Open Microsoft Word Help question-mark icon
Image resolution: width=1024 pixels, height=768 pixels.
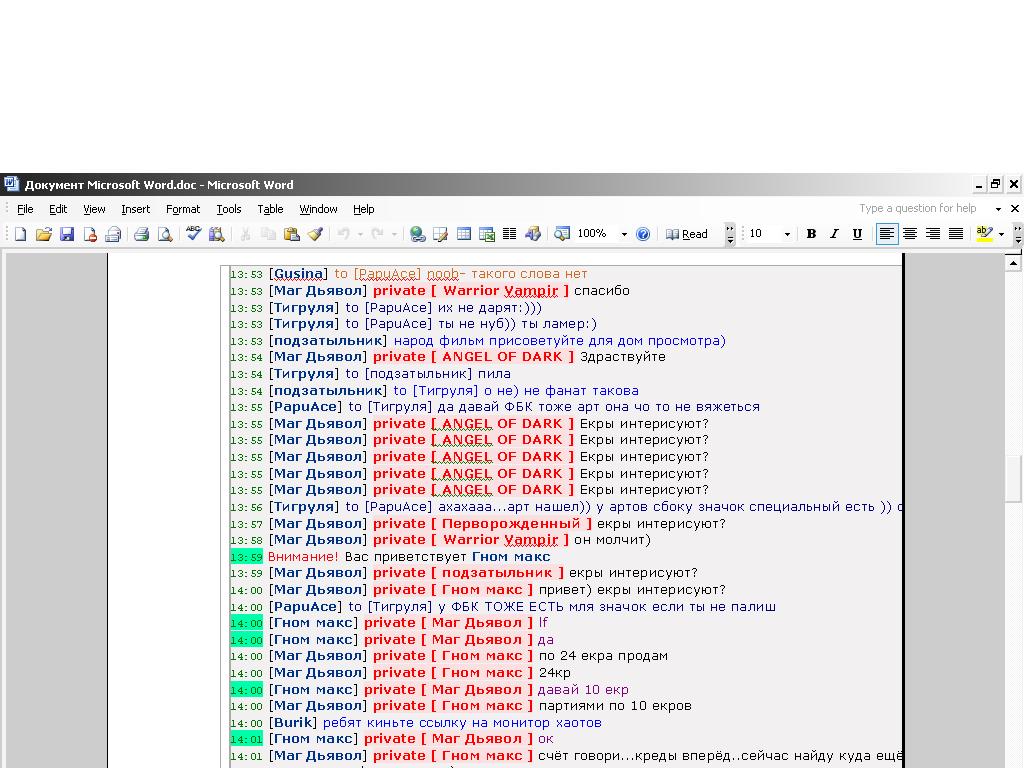click(x=643, y=234)
